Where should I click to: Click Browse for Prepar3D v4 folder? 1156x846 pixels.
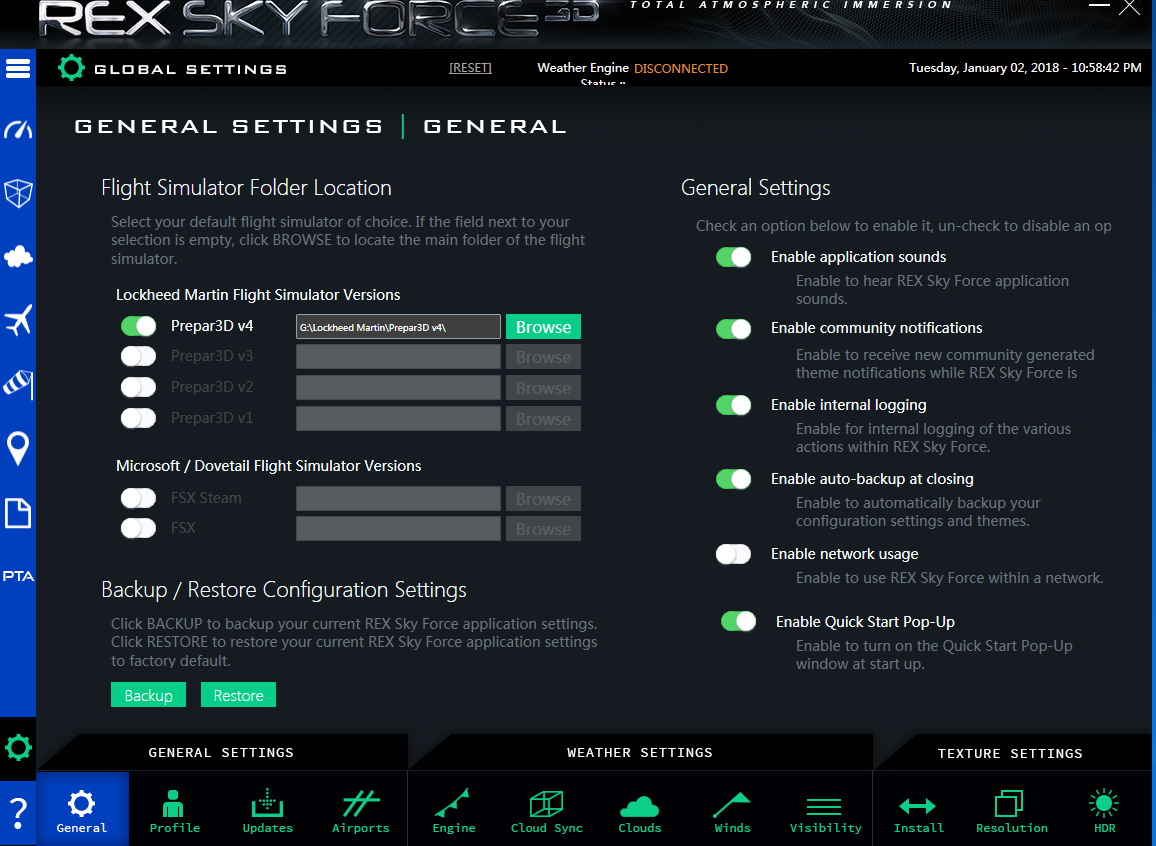coord(543,326)
